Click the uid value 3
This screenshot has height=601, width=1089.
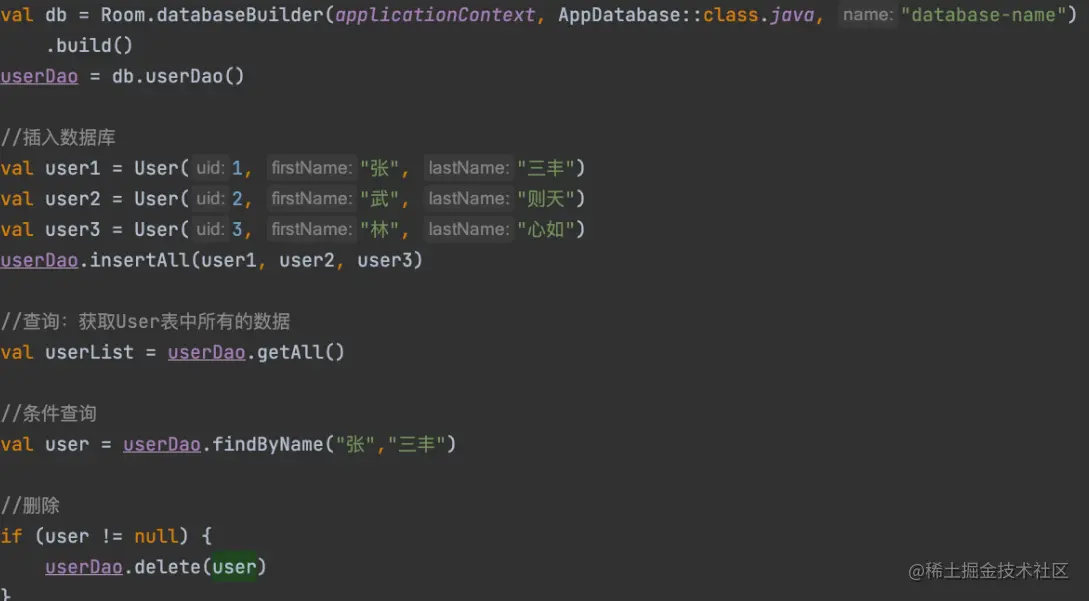click(x=237, y=229)
